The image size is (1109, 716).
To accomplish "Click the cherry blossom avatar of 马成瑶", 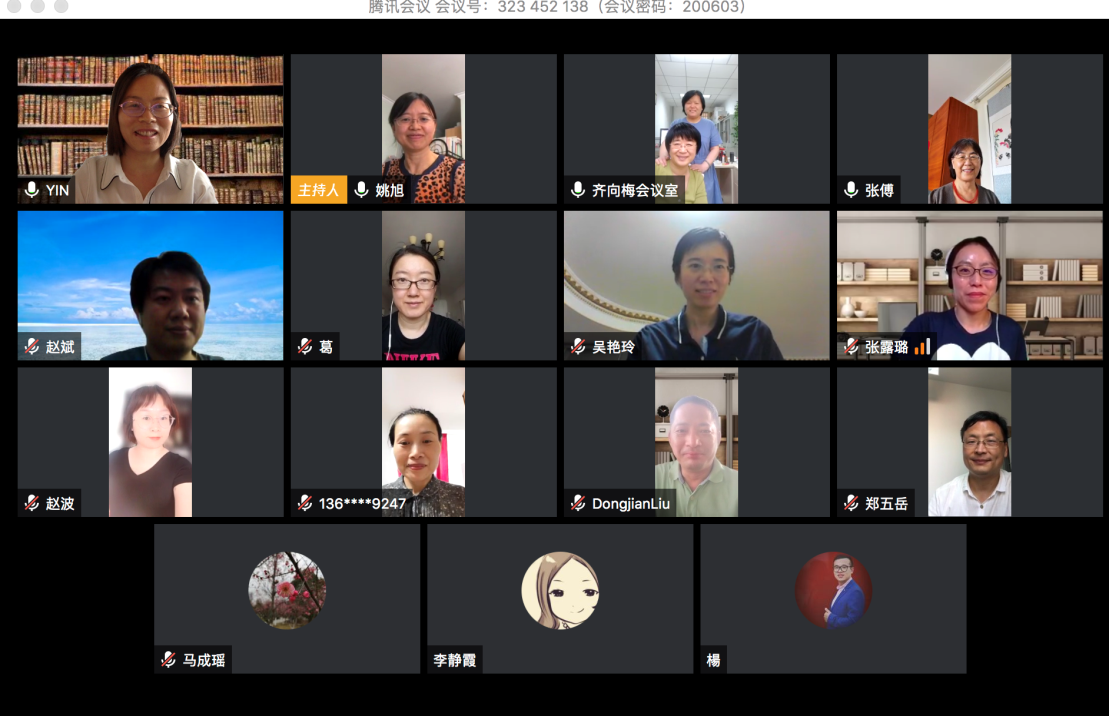I will [287, 590].
